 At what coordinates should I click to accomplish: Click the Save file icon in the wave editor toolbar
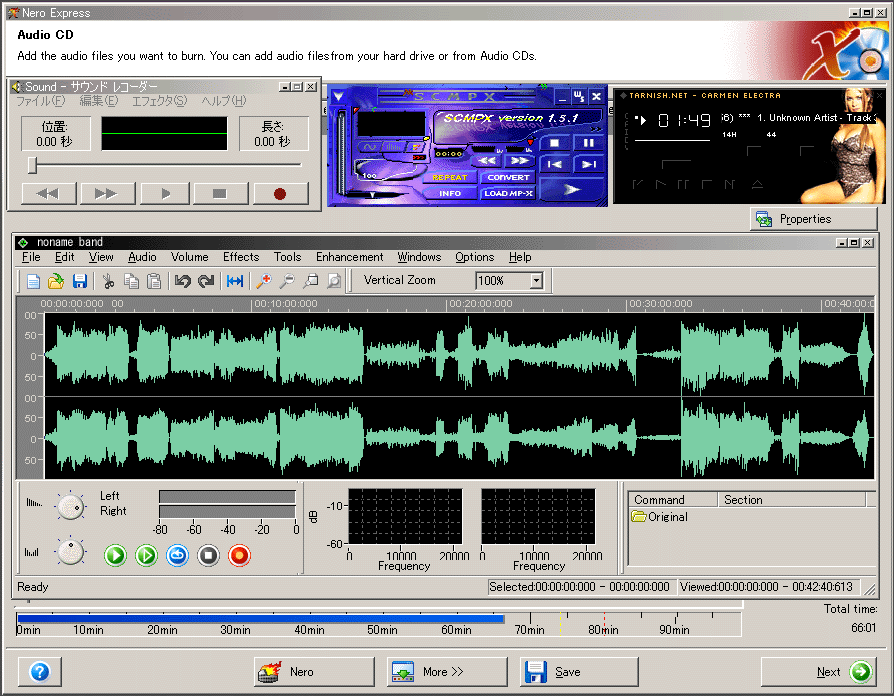point(80,282)
